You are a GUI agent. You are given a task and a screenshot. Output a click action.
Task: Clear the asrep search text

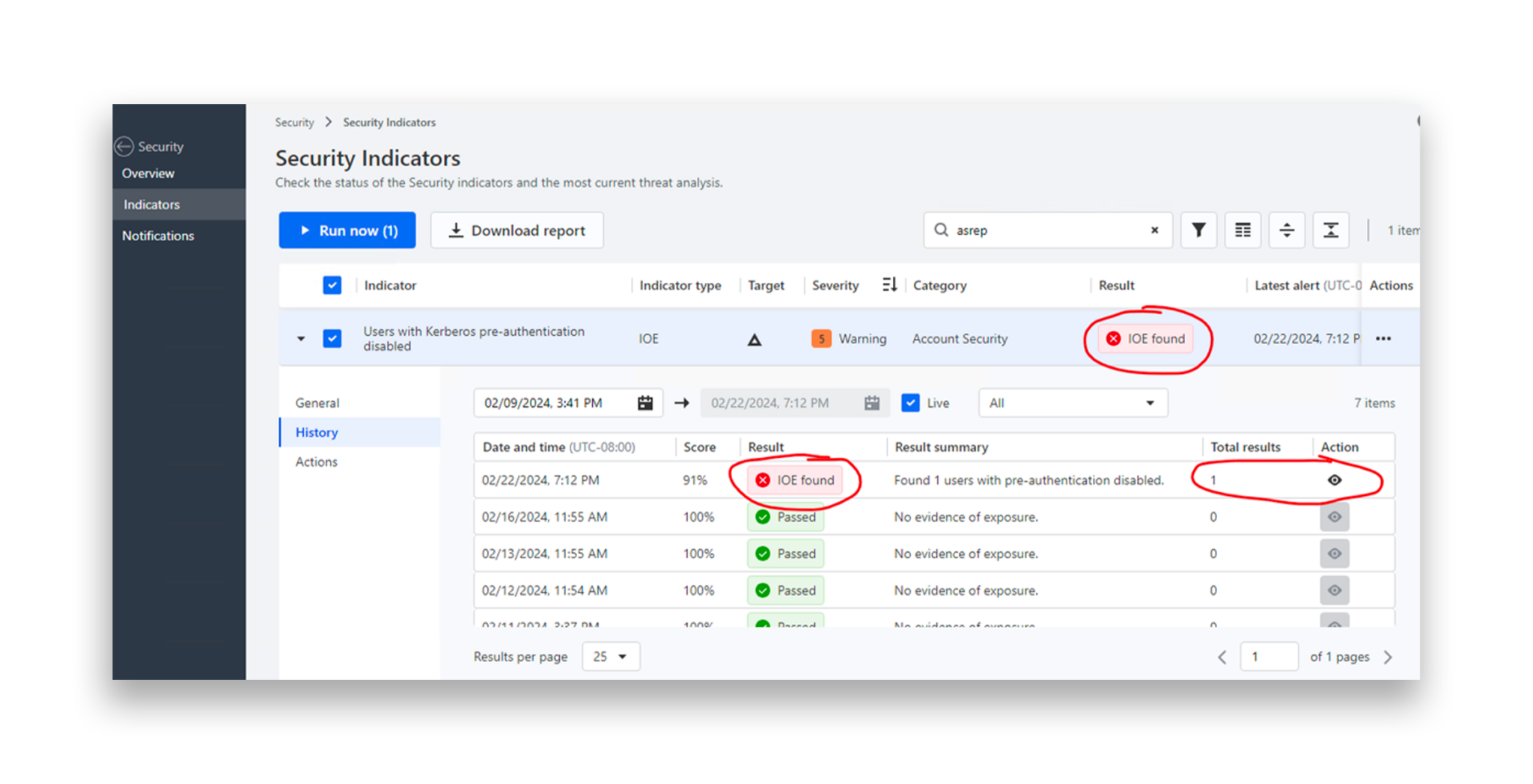(x=1154, y=230)
